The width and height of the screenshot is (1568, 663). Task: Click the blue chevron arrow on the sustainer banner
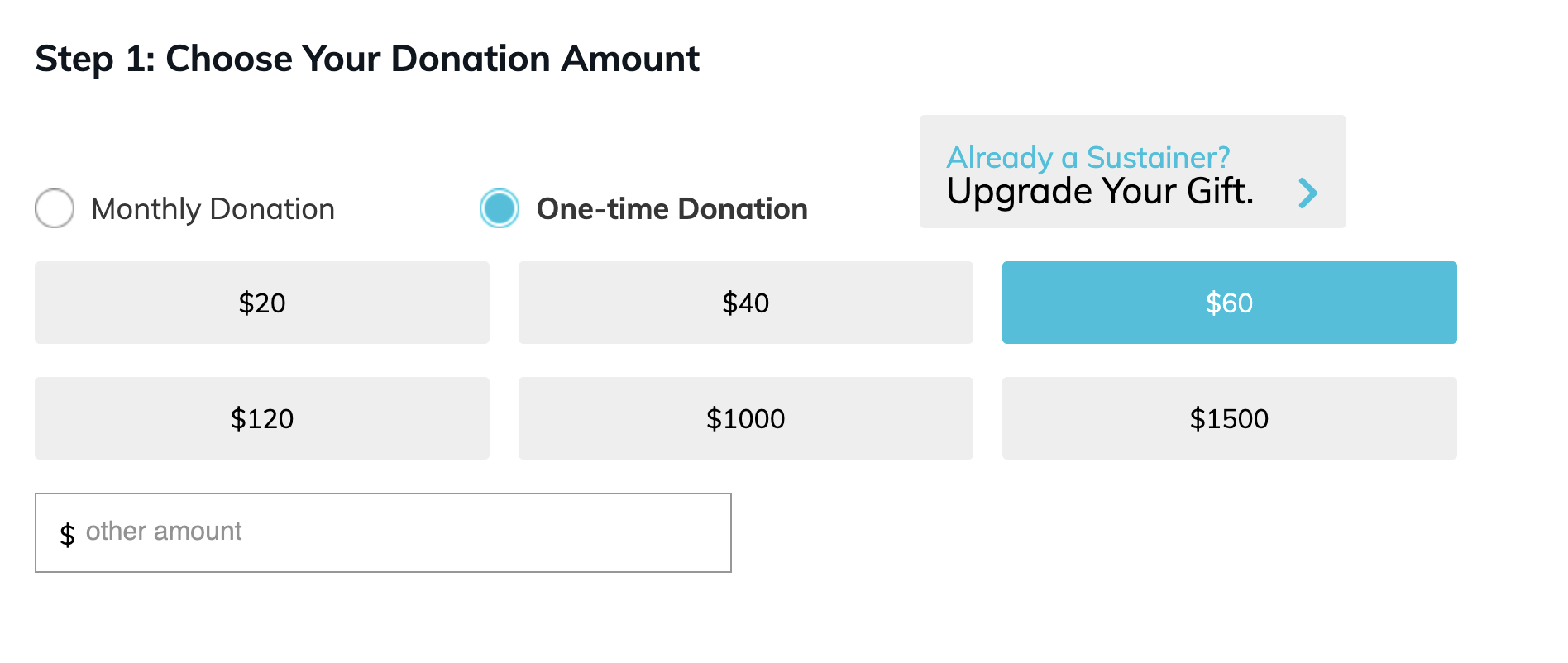[1307, 193]
